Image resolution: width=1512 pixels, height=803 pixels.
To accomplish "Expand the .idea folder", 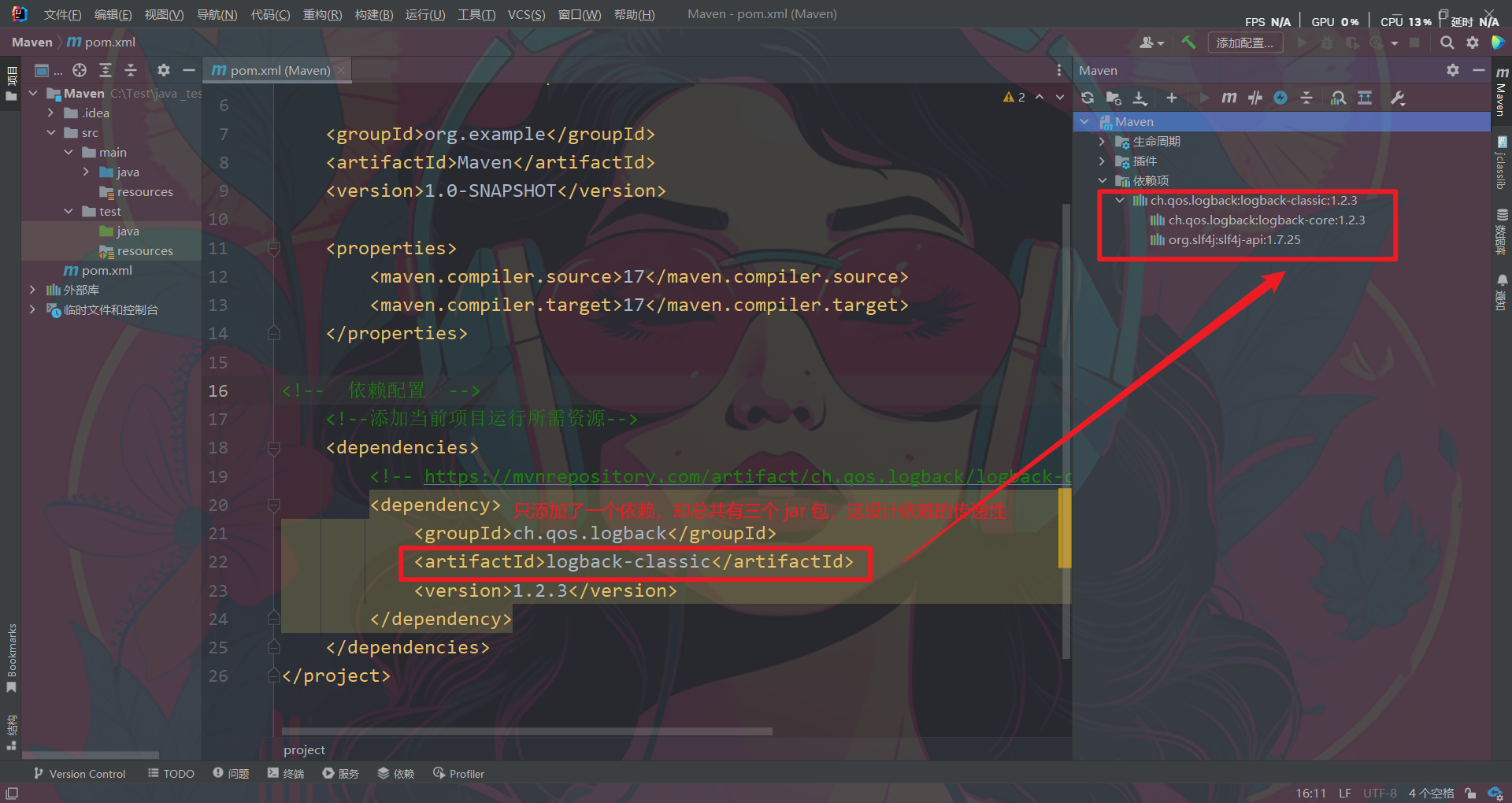I will pos(50,113).
